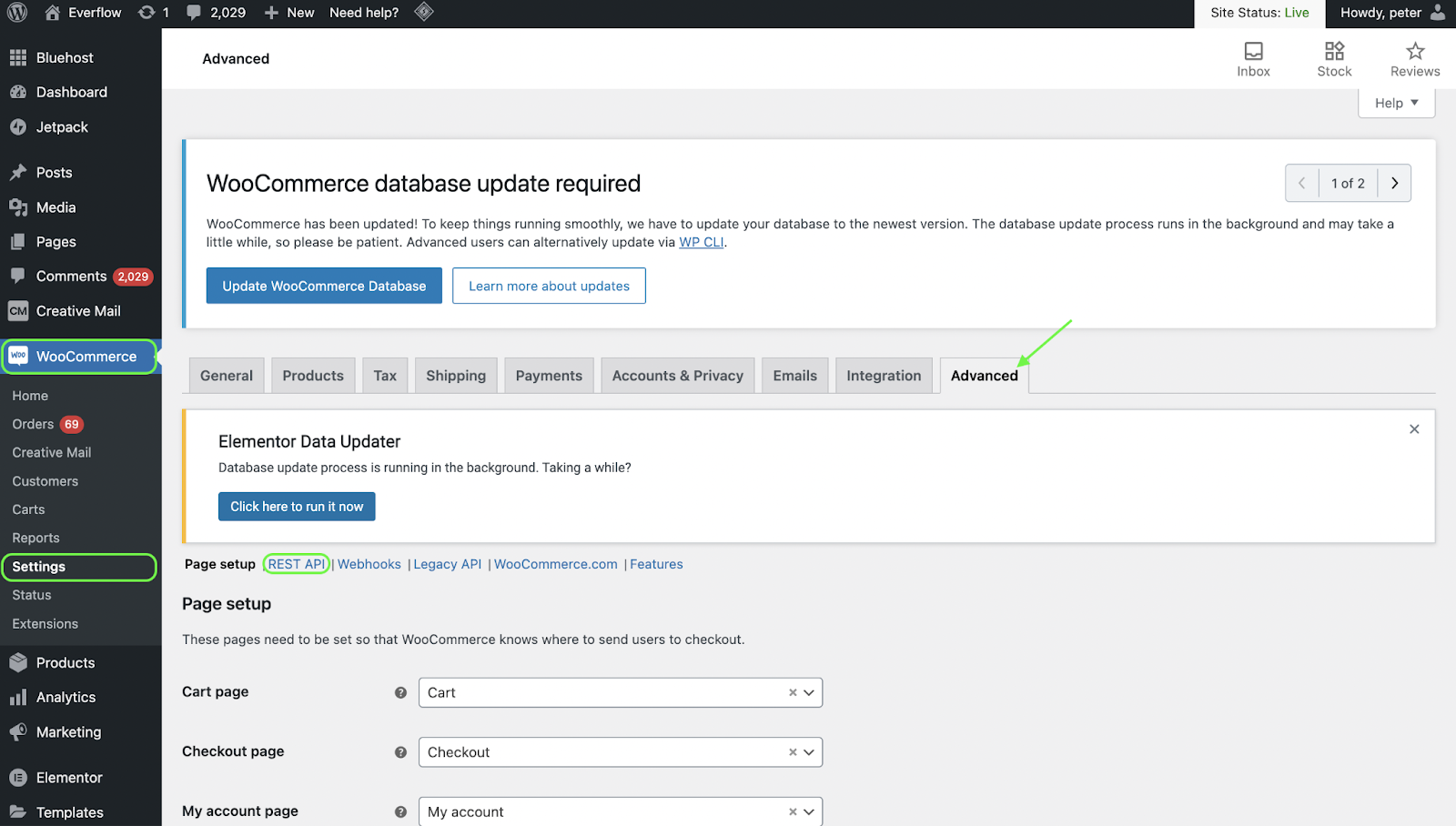Dismiss the Elementor Data Updater notice
This screenshot has width=1456, height=826.
pyautogui.click(x=1414, y=429)
